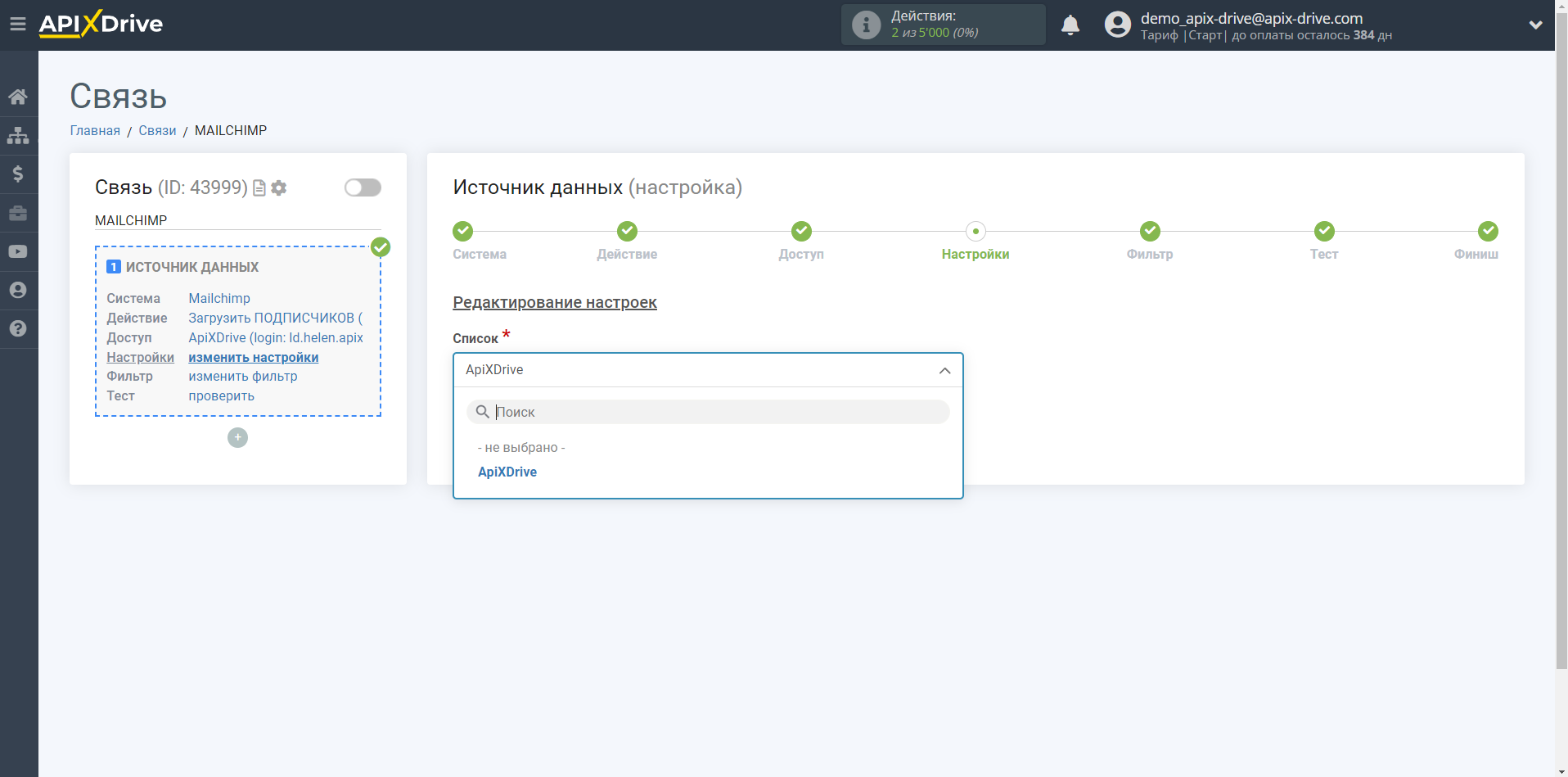Click the actions info icon
Screen dimensions: 1568x777
(x=866, y=25)
